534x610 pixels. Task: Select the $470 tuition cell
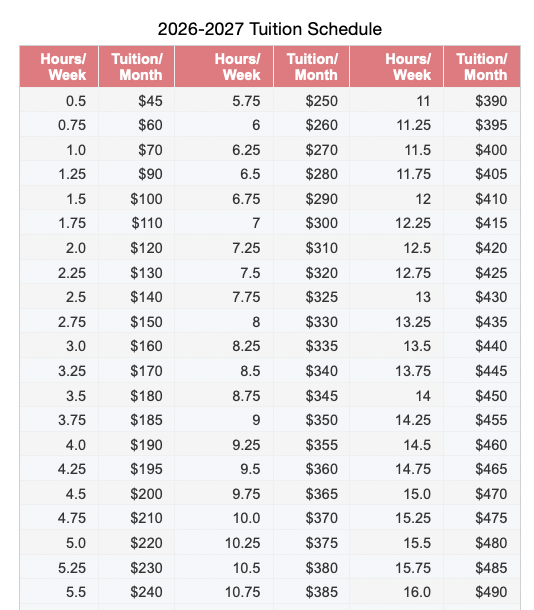[x=482, y=494]
